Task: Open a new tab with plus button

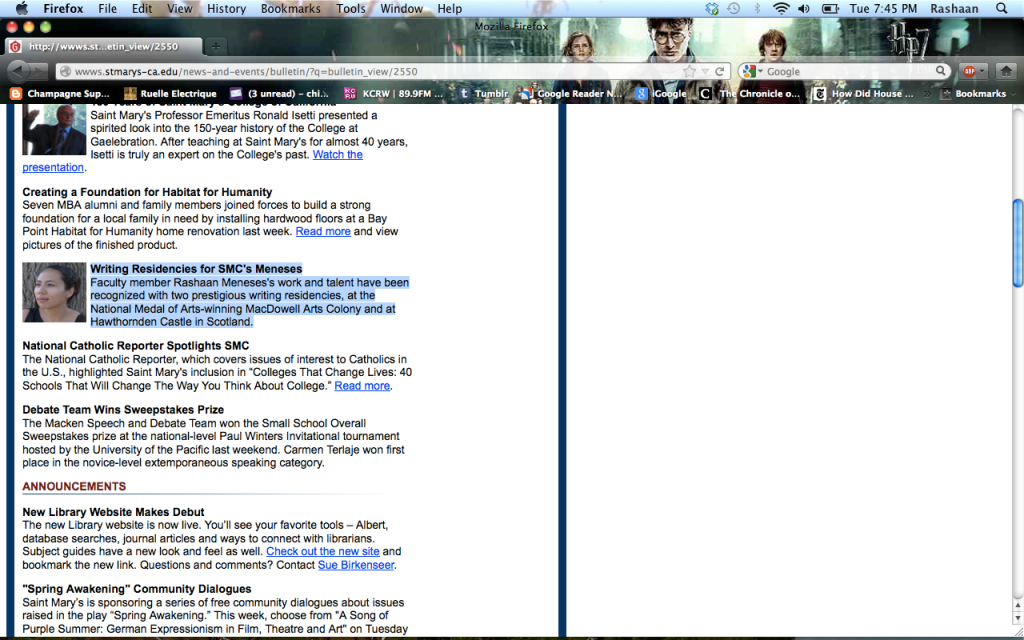Action: 216,46
